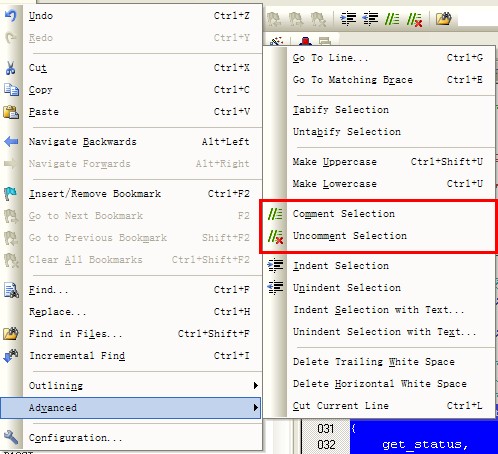Click line number 032 in editor gutter
The height and width of the screenshot is (454, 498).
pyautogui.click(x=326, y=445)
